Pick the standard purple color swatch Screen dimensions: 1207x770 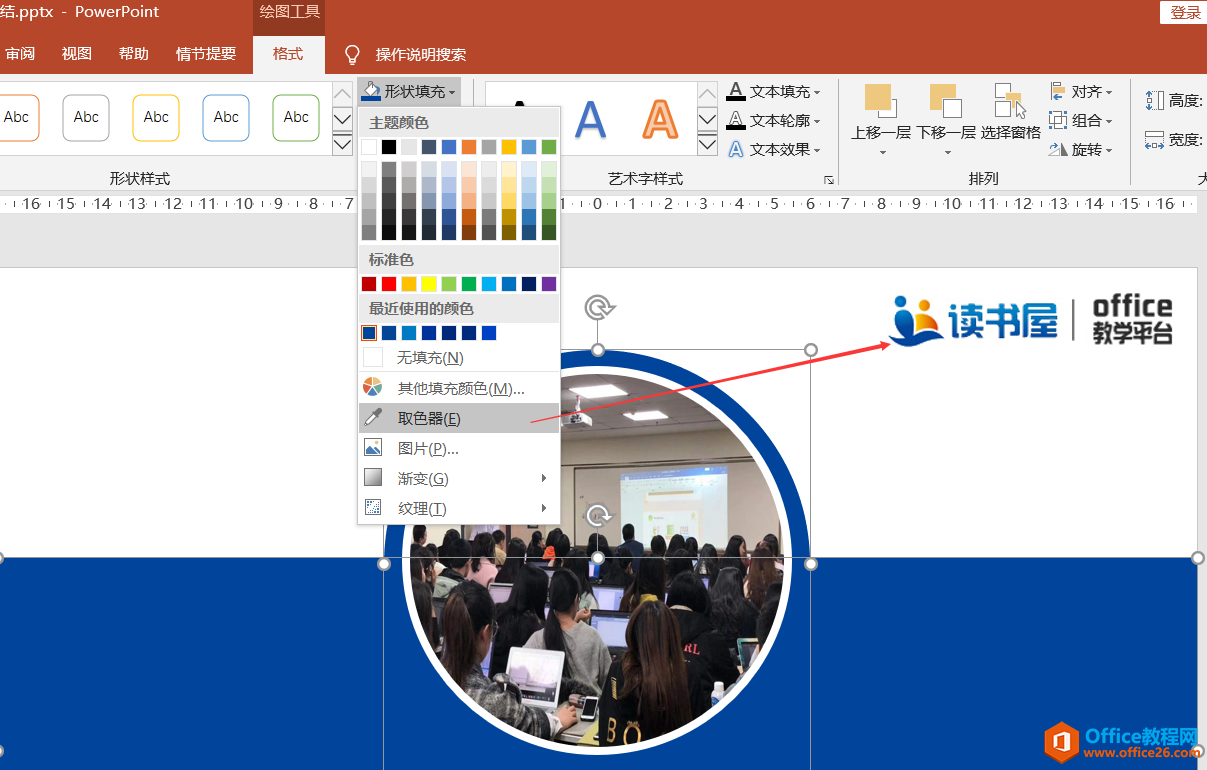pos(549,284)
